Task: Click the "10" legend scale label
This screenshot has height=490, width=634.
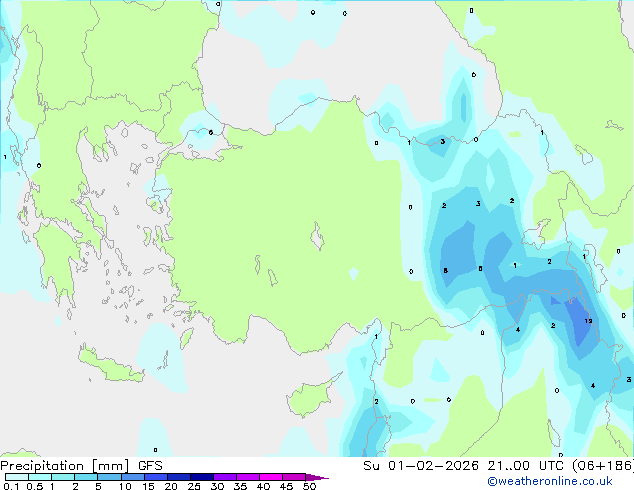Action: [125, 486]
